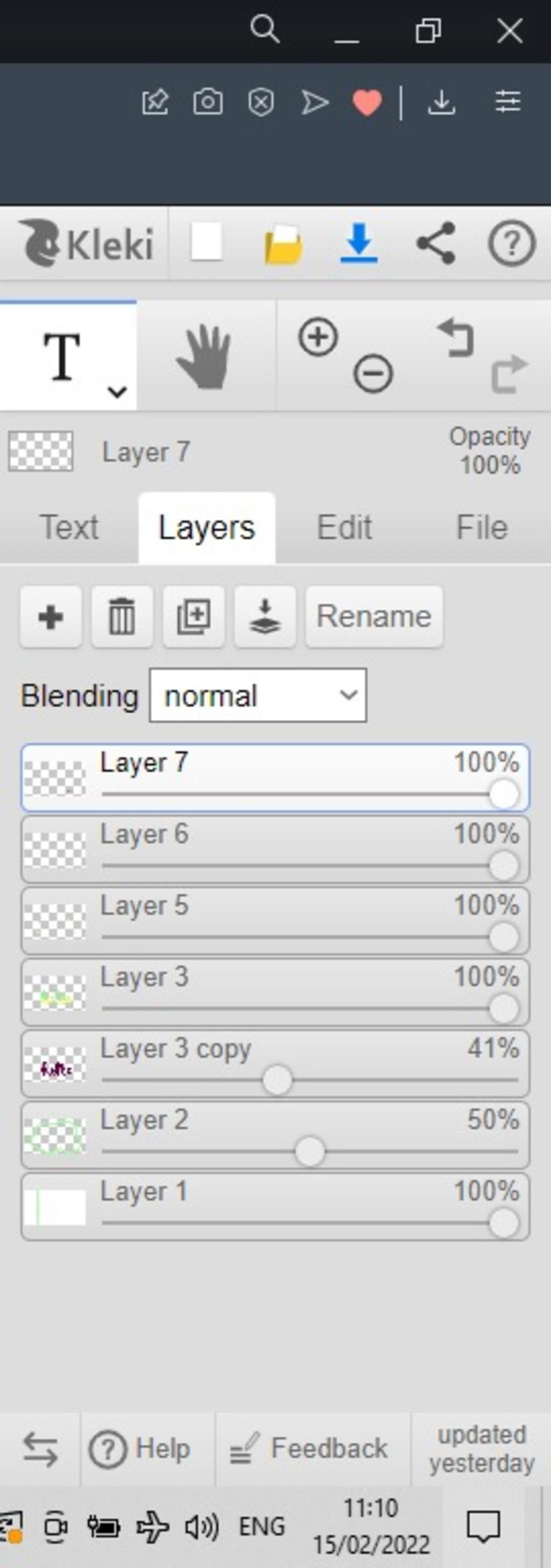Merge layer down icon
The width and height of the screenshot is (551, 1568).
coord(265,617)
